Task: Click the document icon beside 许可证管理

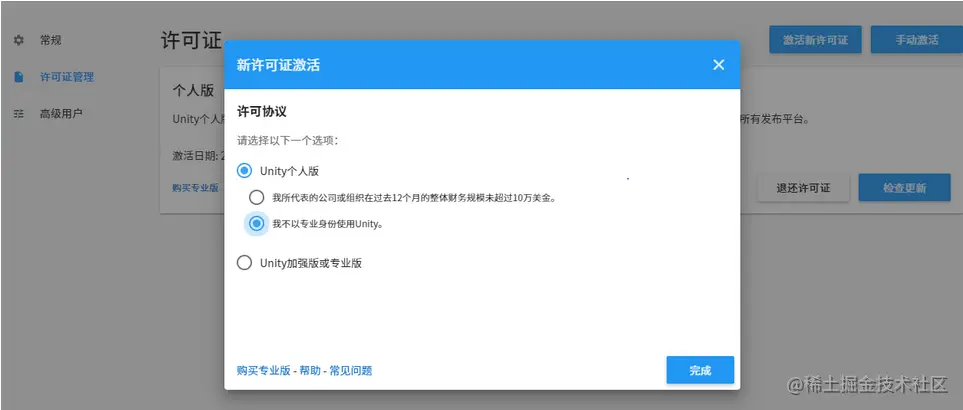Action: [x=19, y=77]
